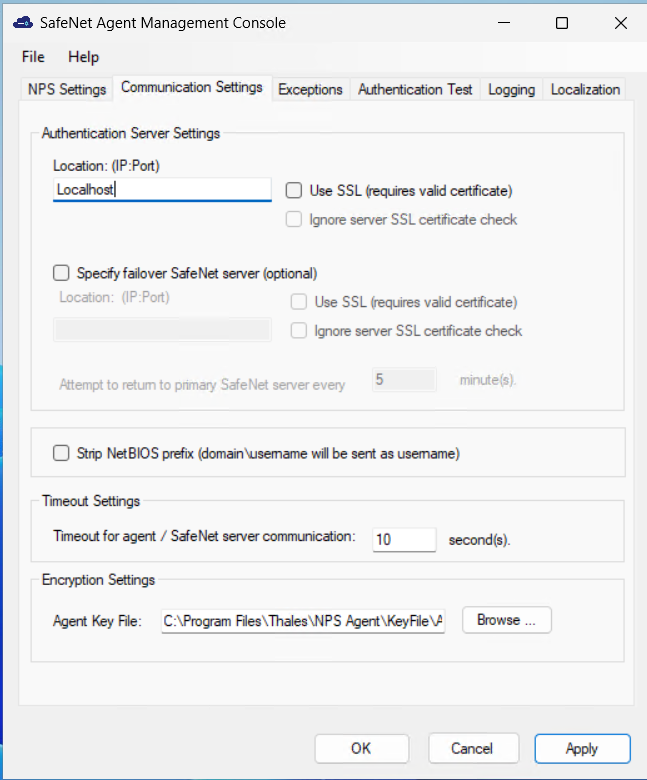Toggle Ignore server SSL certificate check for primary server
This screenshot has height=780, width=647.
click(293, 219)
